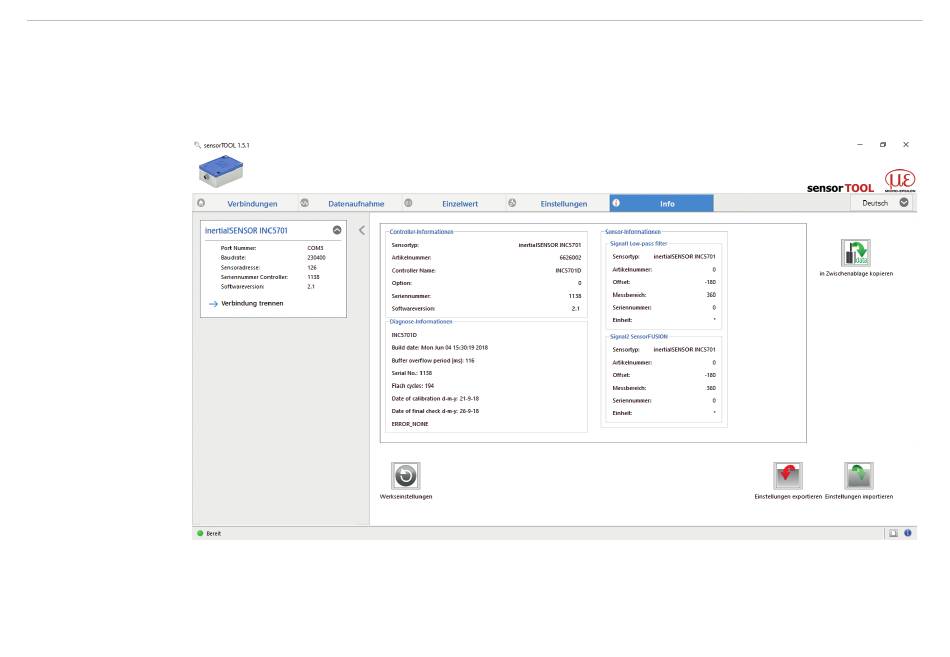
Task: Click the Artikelnummer value 6626002
Action: pyautogui.click(x=570, y=258)
